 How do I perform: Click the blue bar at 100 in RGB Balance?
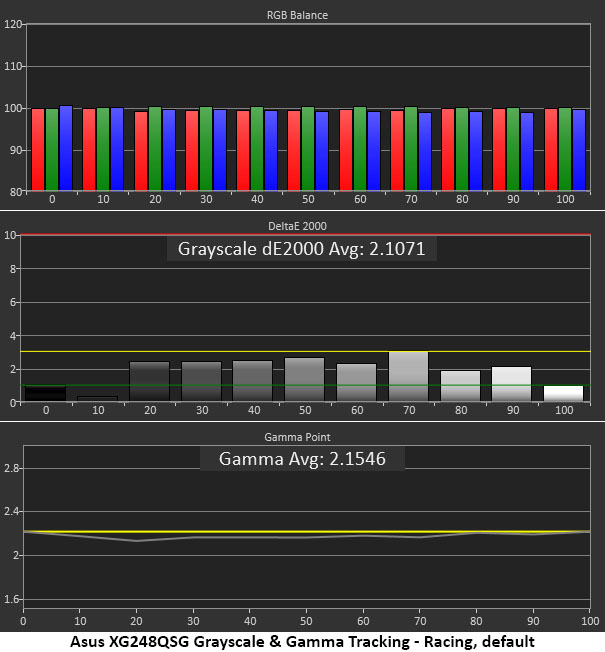579,150
